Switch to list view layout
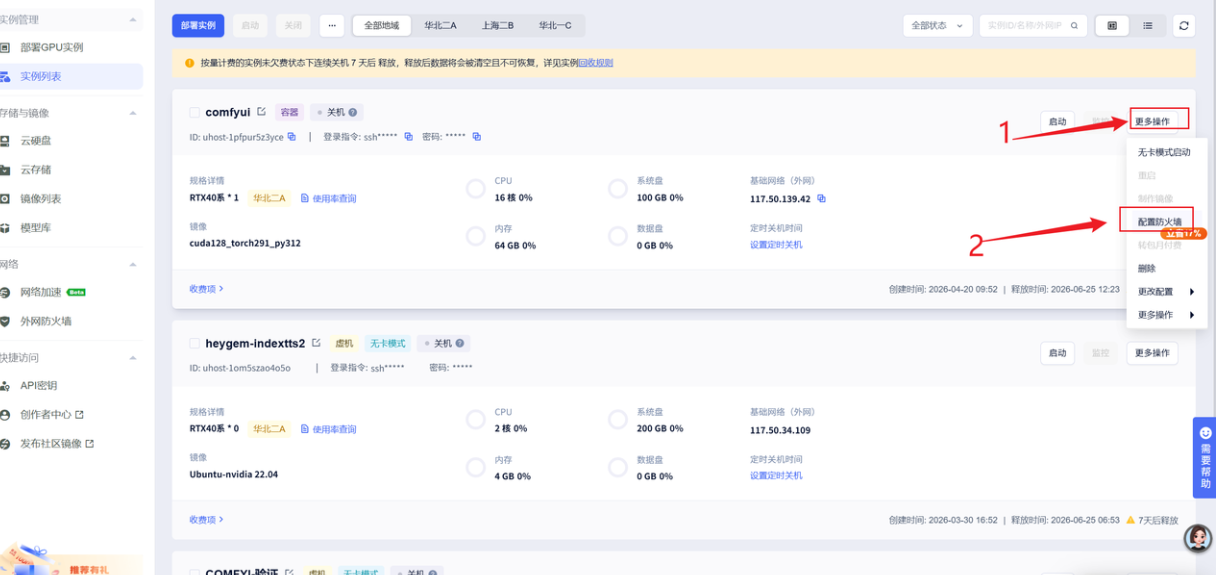The width and height of the screenshot is (1216, 575). tap(1147, 26)
